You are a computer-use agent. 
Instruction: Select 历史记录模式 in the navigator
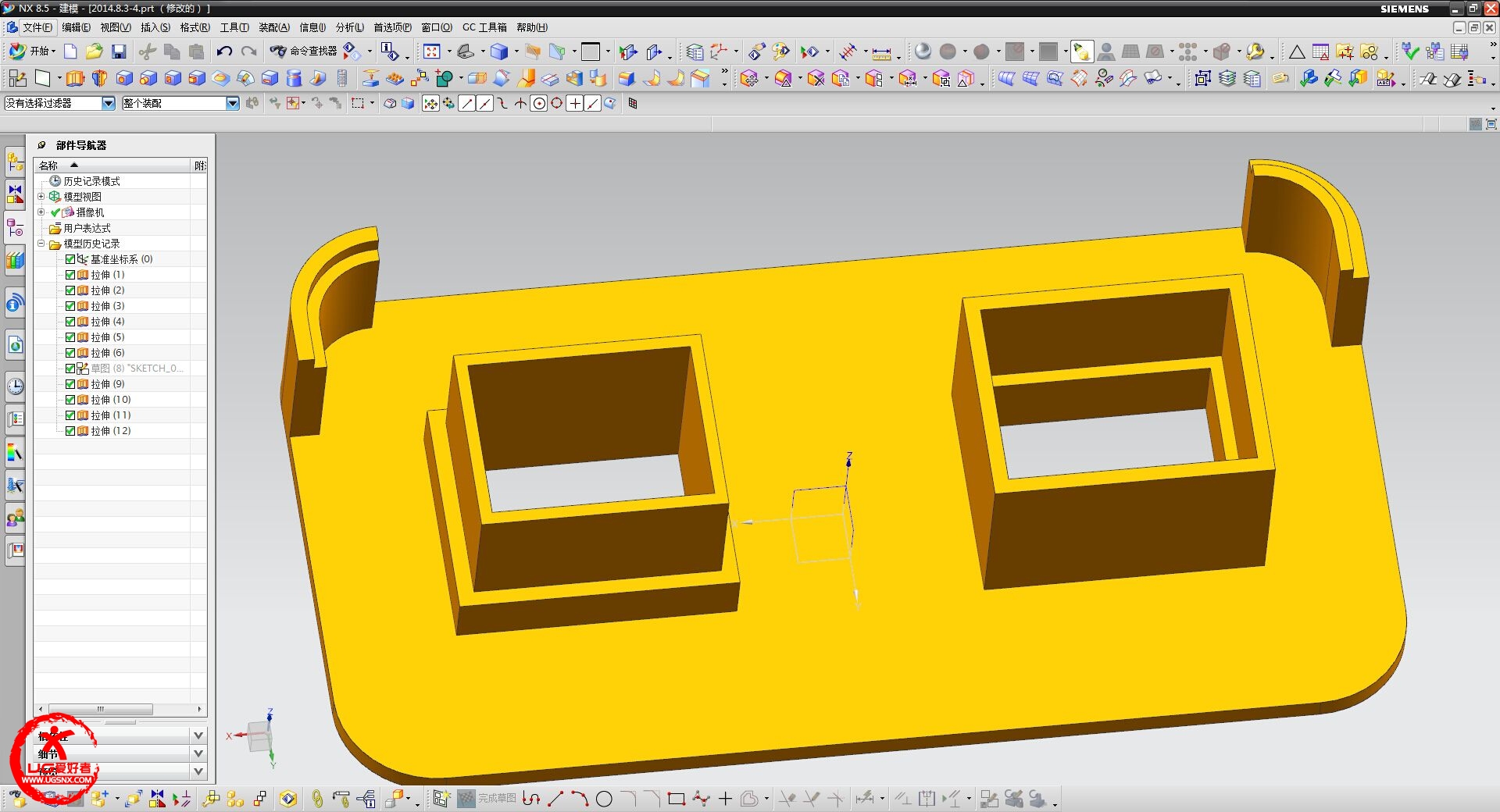point(91,181)
